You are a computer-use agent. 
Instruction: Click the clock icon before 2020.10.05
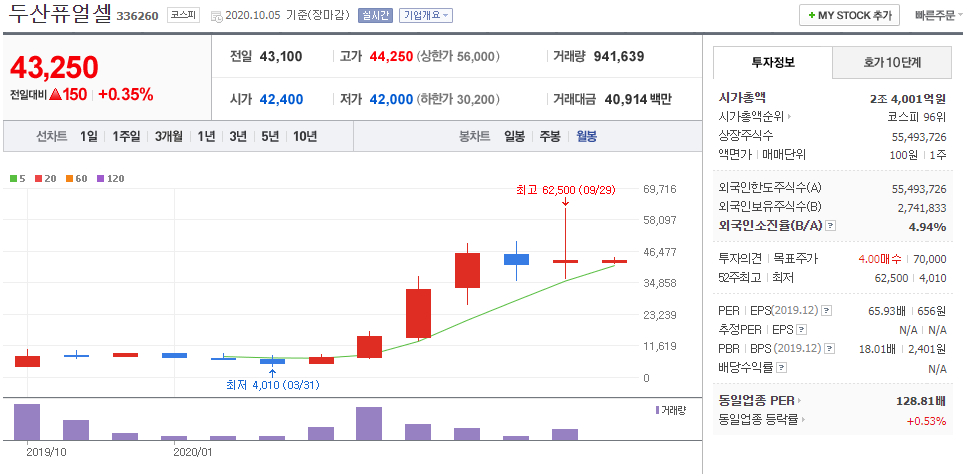(217, 17)
